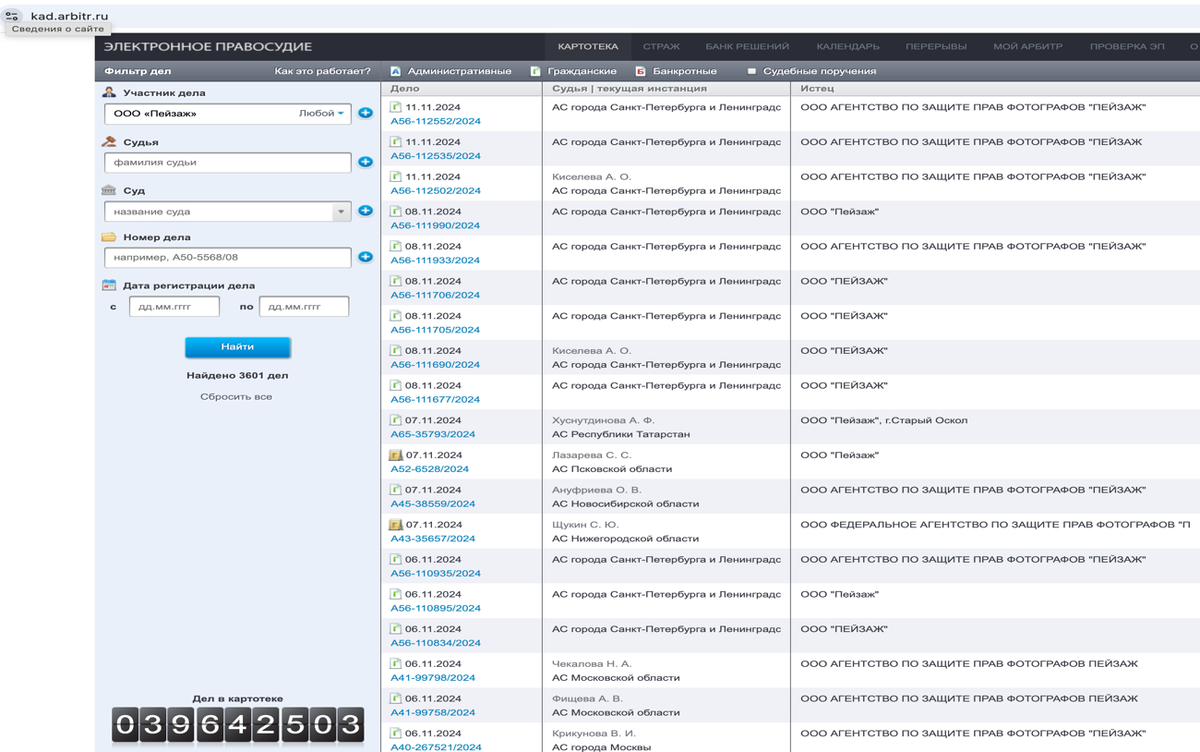Open the Проверка ЭП tab
The width and height of the screenshot is (1200, 752).
pyautogui.click(x=1127, y=46)
